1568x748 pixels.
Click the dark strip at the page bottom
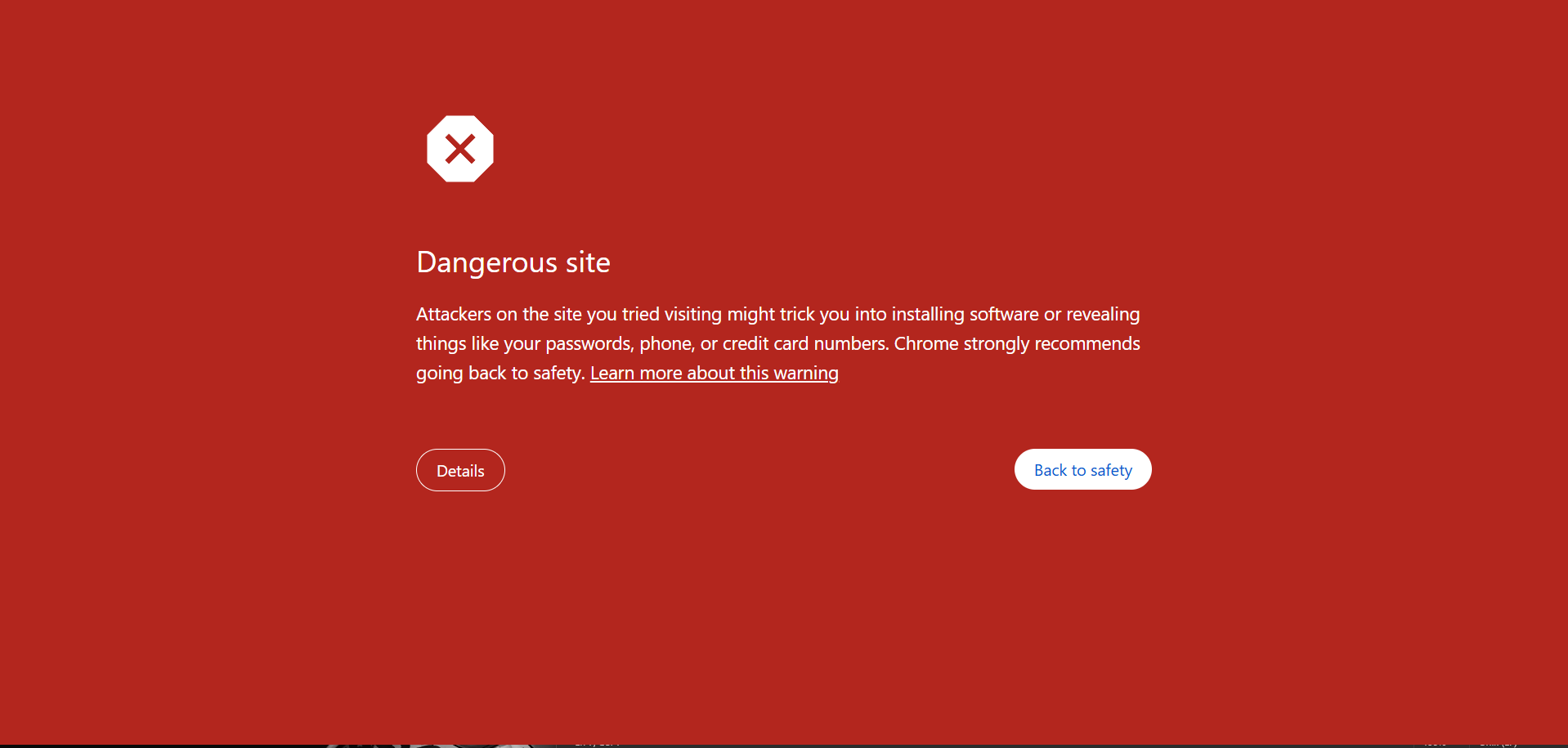784,746
